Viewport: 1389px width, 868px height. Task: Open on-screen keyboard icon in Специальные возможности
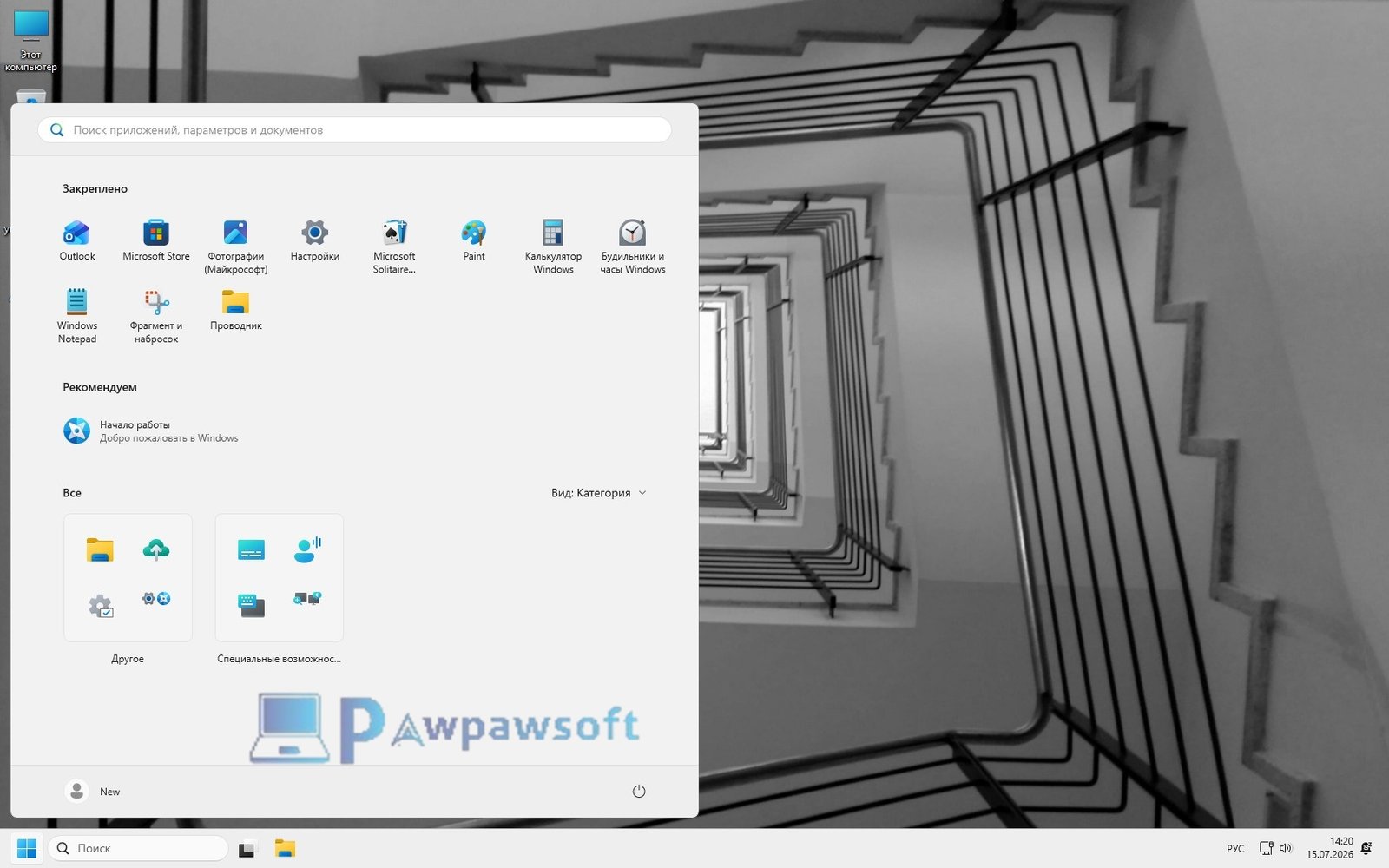coord(251,605)
